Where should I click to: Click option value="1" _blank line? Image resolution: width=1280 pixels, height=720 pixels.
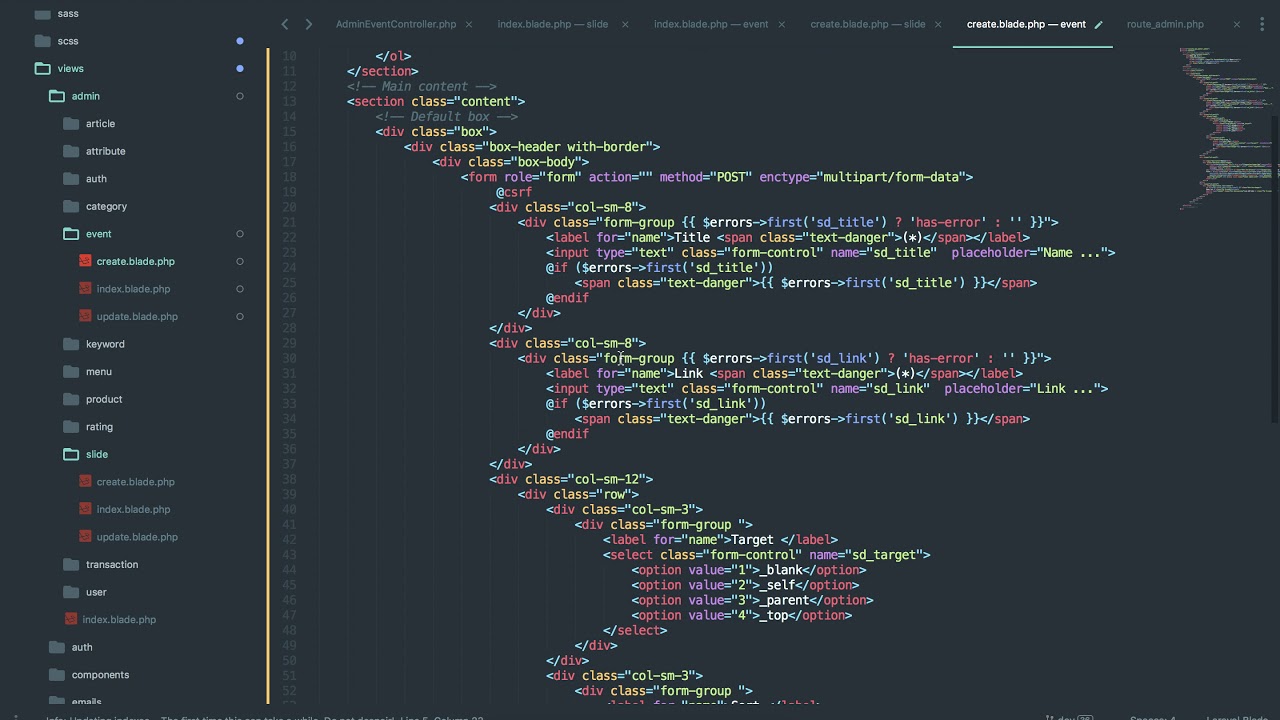click(749, 570)
